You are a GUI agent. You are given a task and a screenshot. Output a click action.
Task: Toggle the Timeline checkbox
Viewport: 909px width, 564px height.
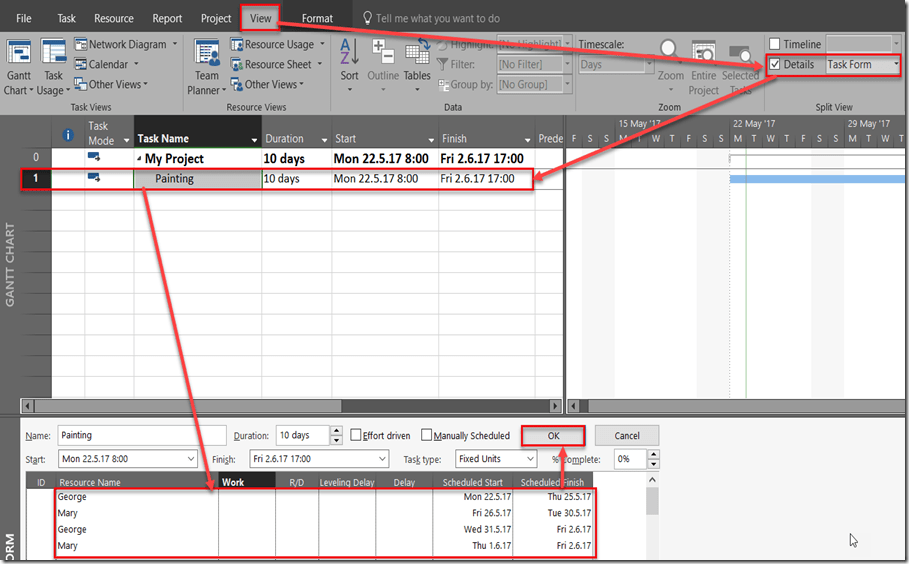tap(775, 44)
